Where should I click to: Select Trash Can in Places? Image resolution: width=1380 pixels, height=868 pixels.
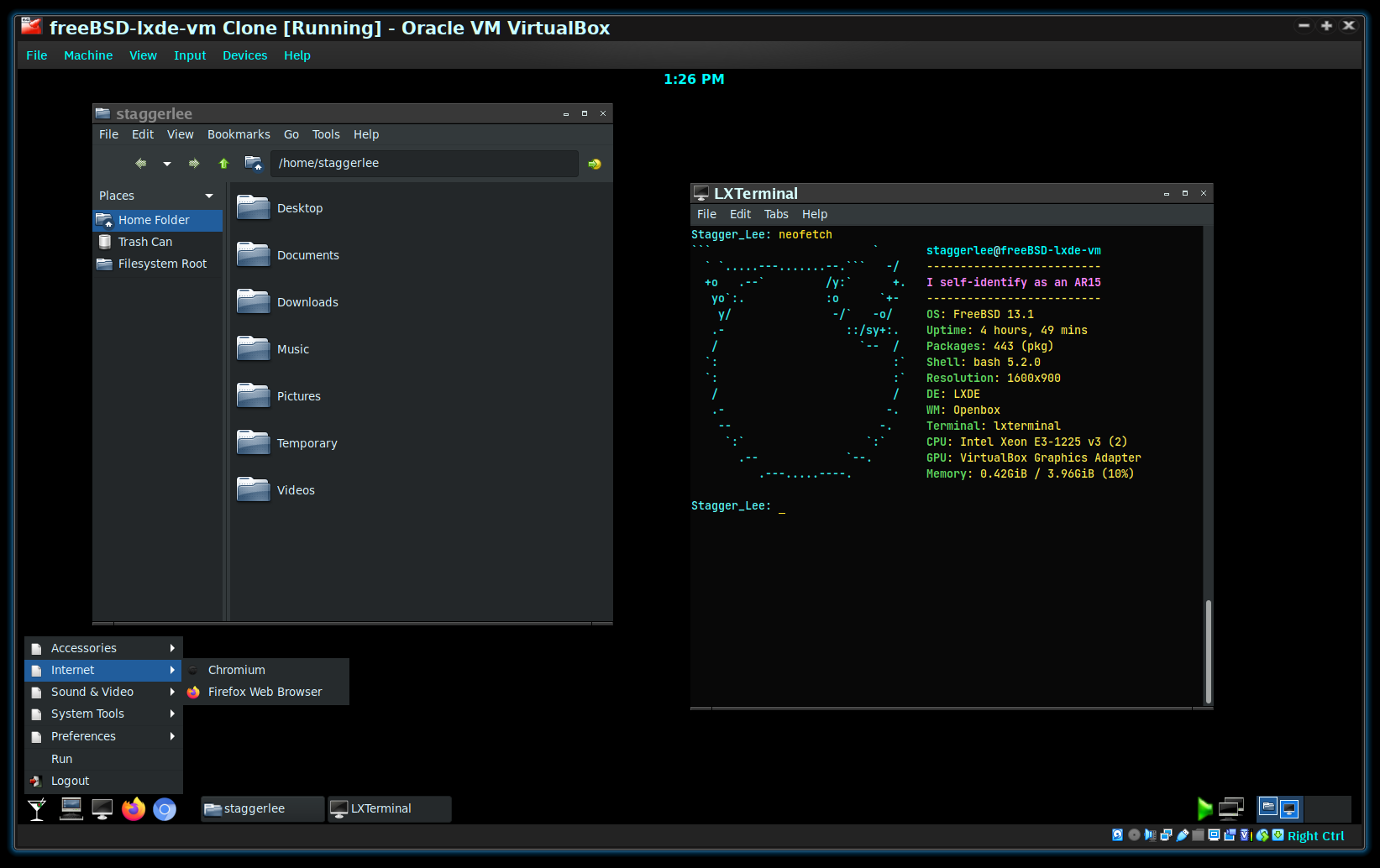coord(157,242)
